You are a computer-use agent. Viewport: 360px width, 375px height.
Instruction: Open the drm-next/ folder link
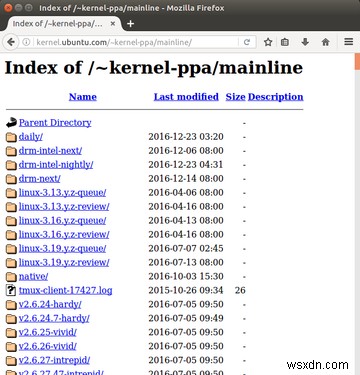(39, 179)
